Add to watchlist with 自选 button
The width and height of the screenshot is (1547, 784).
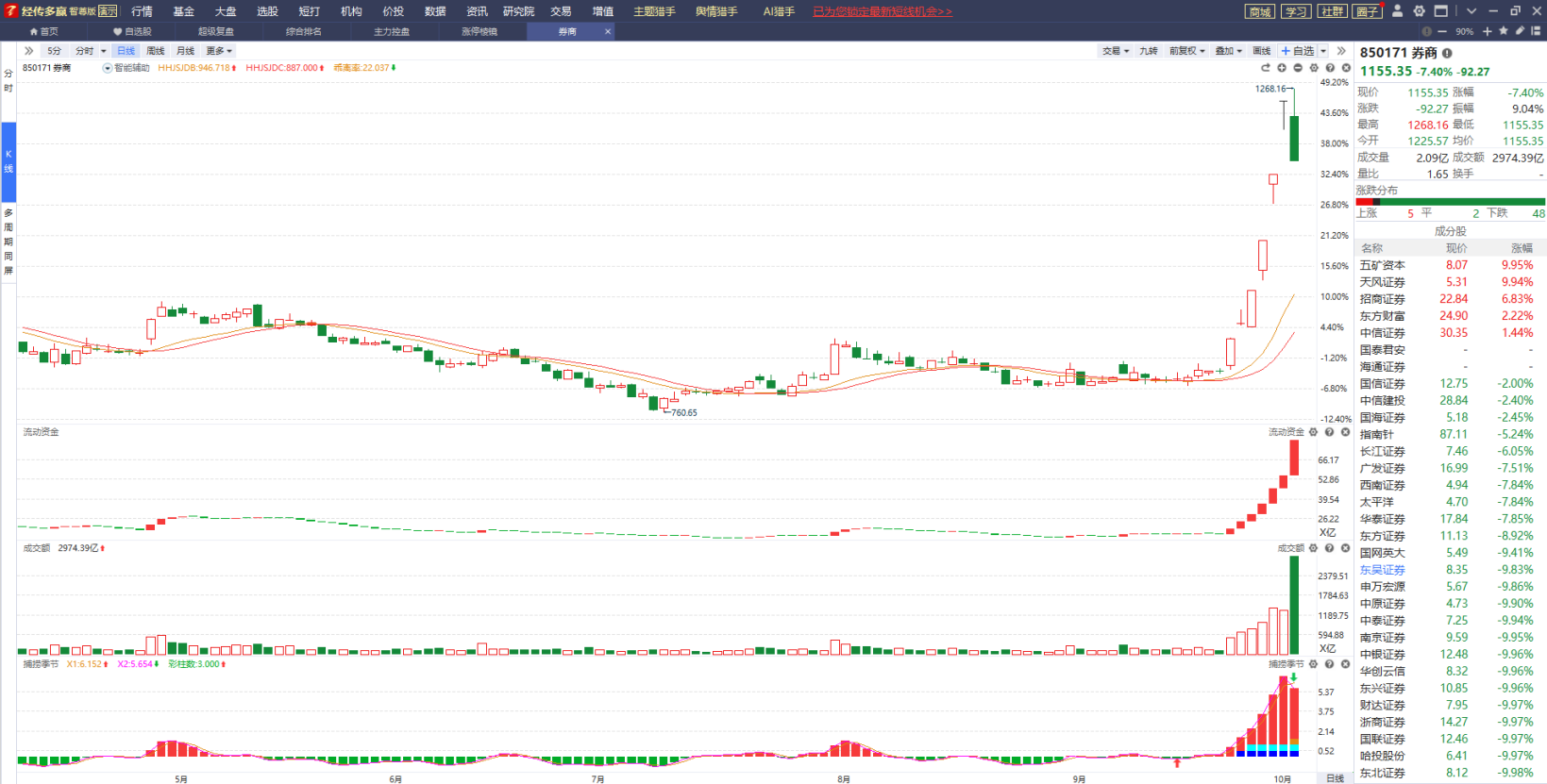(x=1298, y=51)
